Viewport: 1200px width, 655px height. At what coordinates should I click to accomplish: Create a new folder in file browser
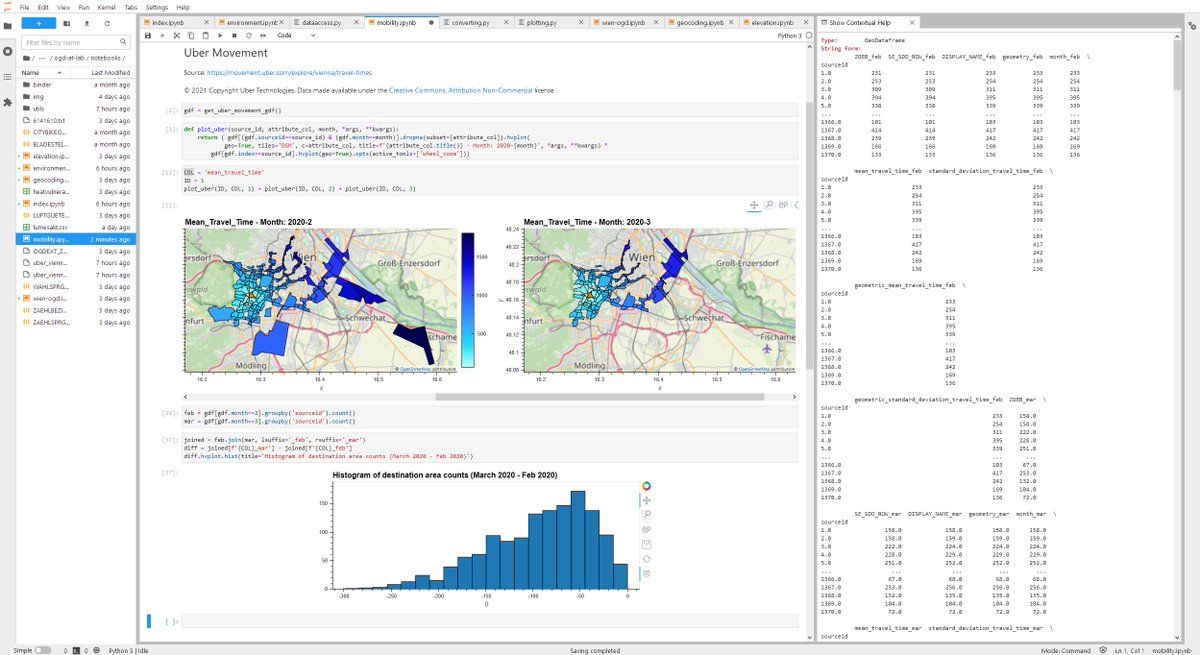pos(67,22)
